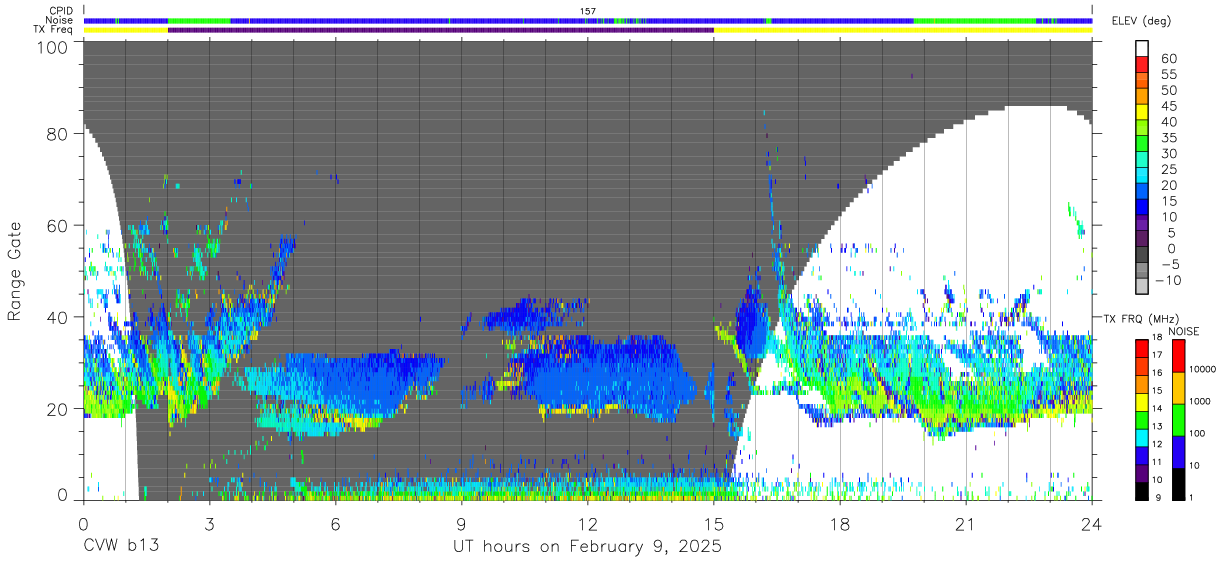The image size is (1228, 567).
Task: Select the 80 tick label on Range Gate axis
Action: pyautogui.click(x=59, y=135)
